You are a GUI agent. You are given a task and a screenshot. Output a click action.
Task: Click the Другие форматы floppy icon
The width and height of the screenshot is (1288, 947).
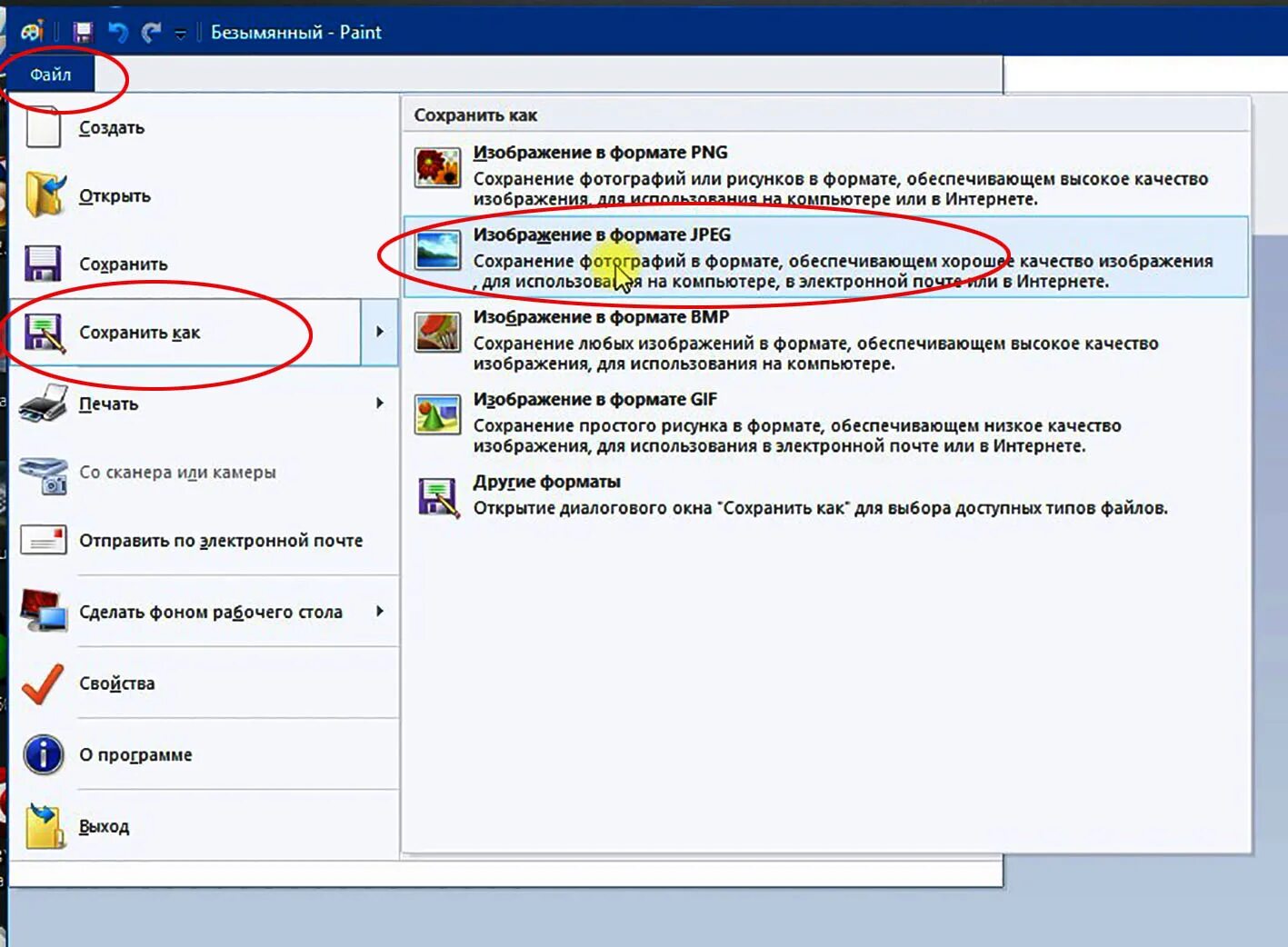point(438,496)
